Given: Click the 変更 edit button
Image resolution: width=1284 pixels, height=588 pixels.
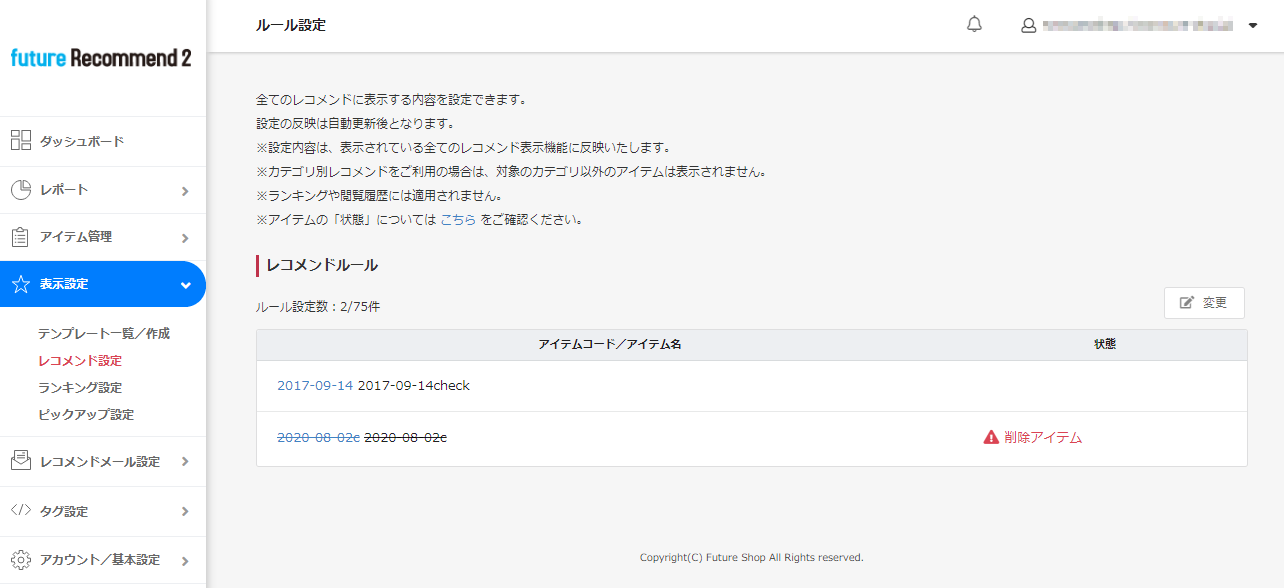Looking at the screenshot, I should point(1204,303).
